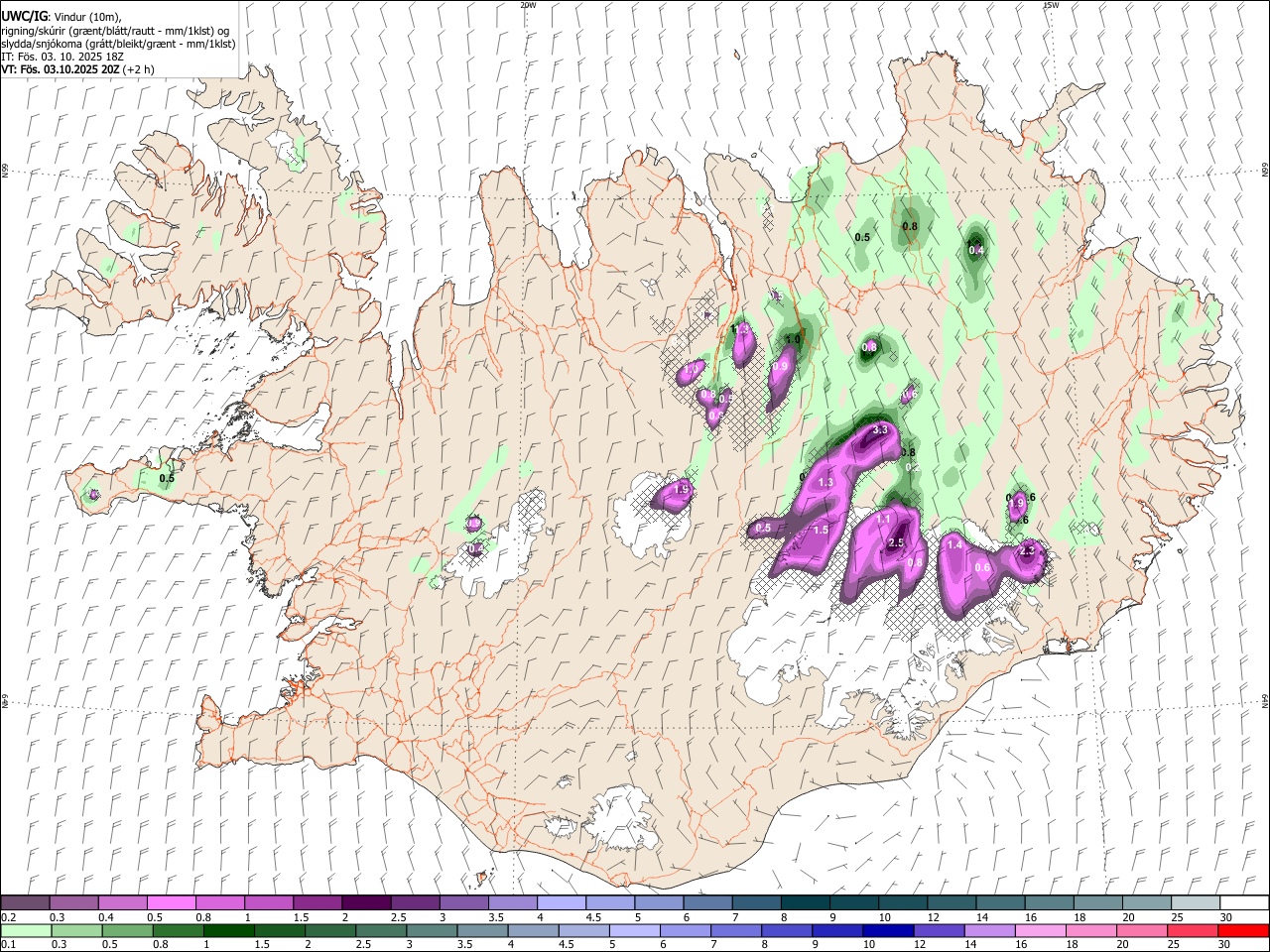Viewport: 1270px width, 952px height.
Task: Click the bright pink 0.5–0.8 swatch in upper legend
Action: coord(172,903)
